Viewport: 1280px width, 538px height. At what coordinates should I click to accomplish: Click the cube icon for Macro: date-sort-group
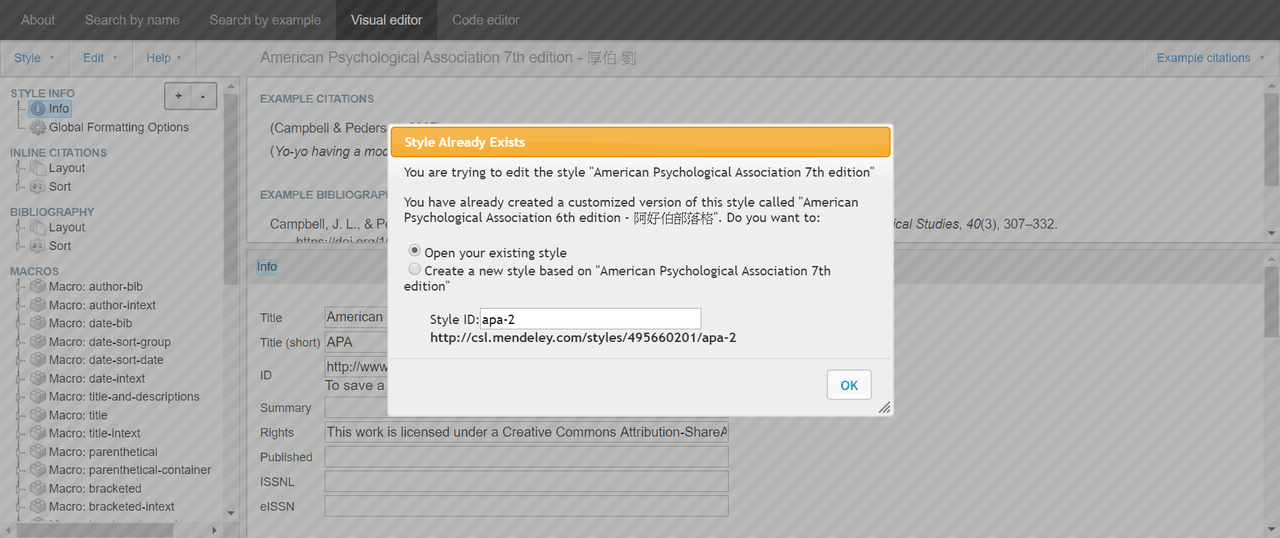(37, 342)
